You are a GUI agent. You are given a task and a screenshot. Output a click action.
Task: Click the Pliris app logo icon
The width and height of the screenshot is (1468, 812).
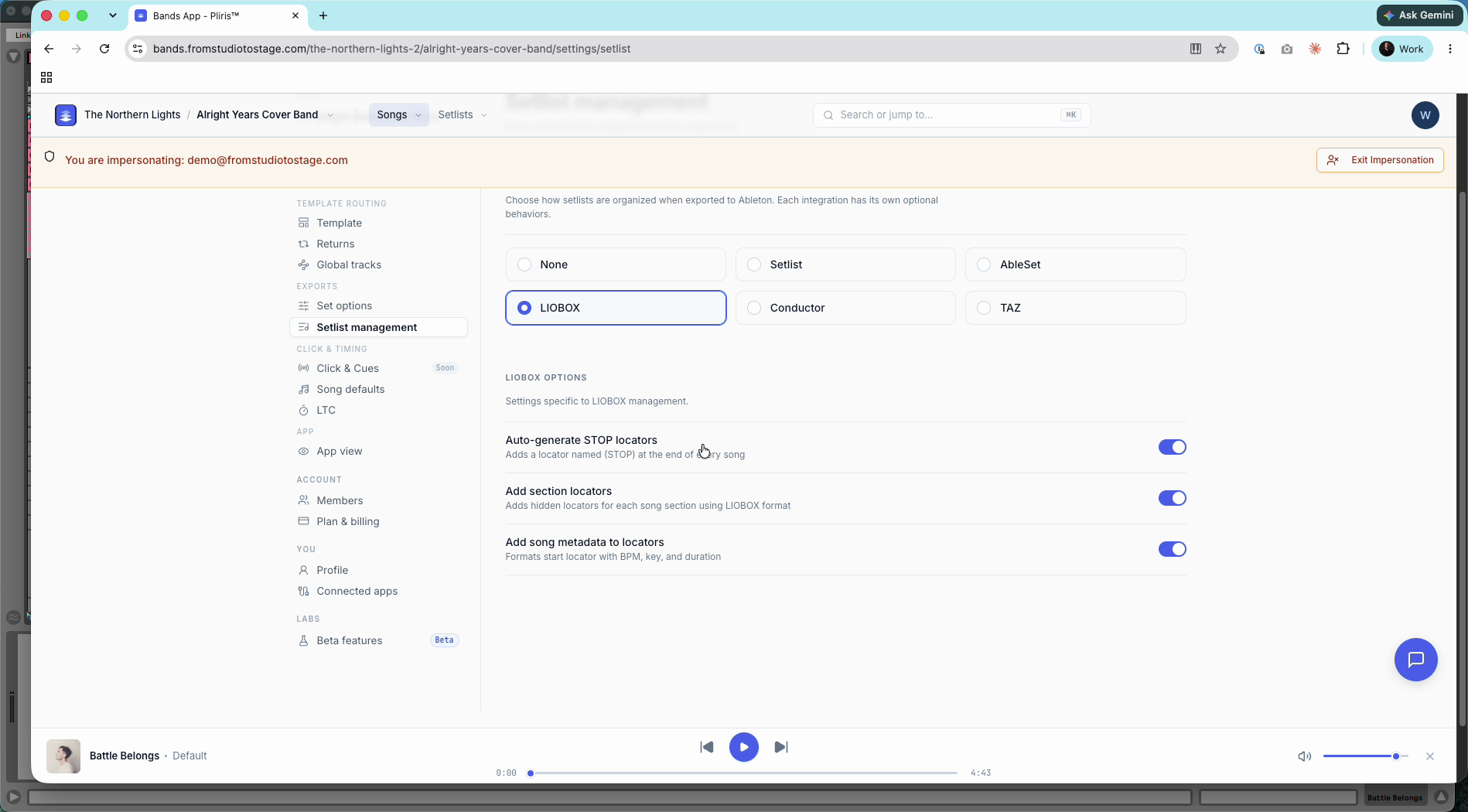click(x=66, y=115)
